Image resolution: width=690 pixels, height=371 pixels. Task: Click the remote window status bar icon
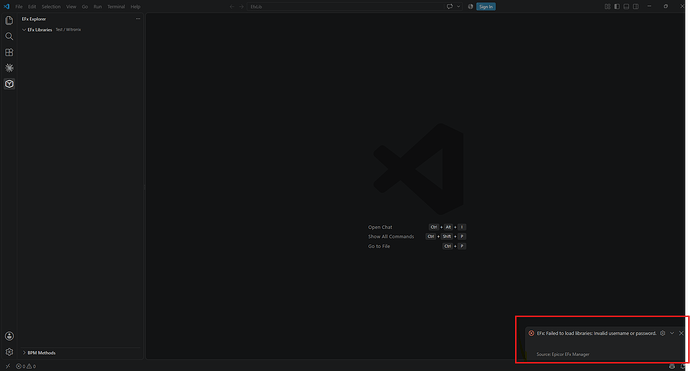pyautogui.click(x=7, y=366)
